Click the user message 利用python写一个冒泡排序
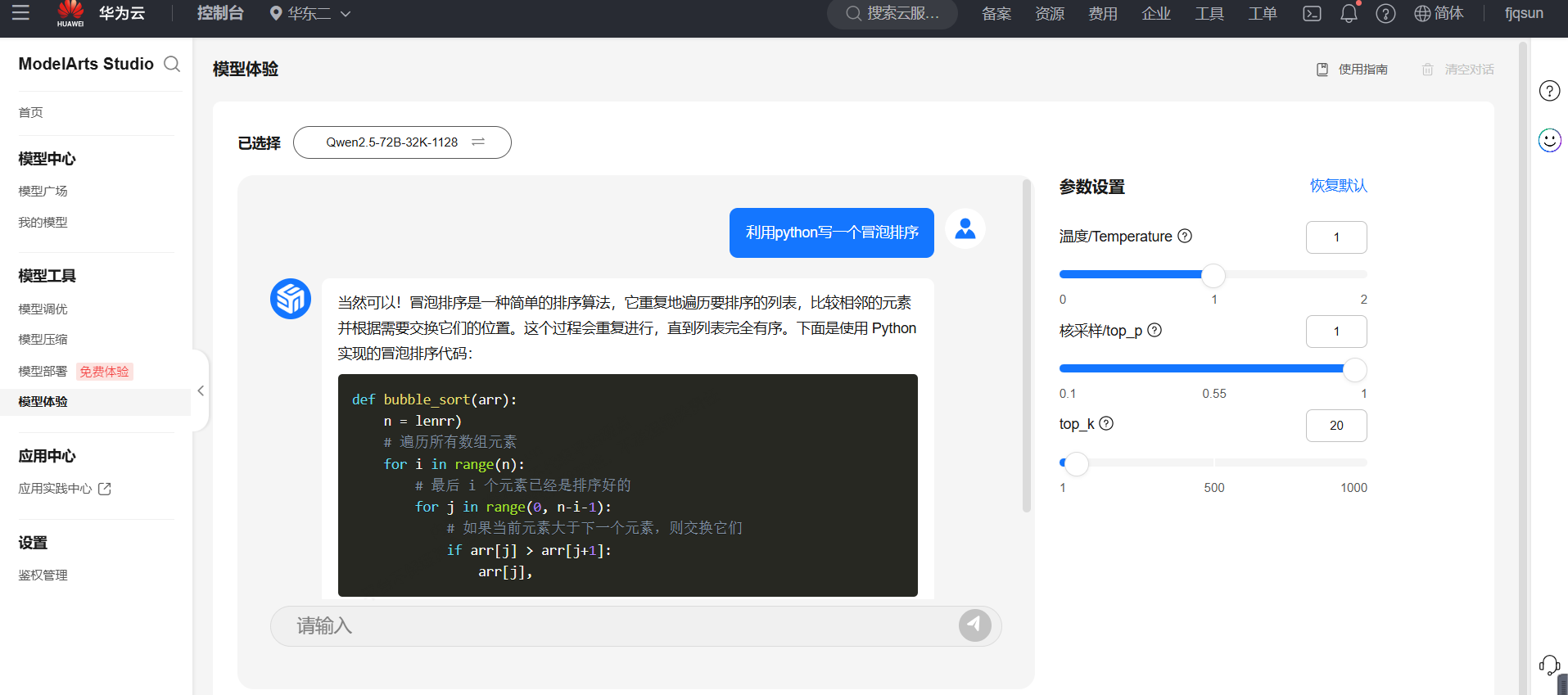The width and height of the screenshot is (1568, 695). click(832, 232)
